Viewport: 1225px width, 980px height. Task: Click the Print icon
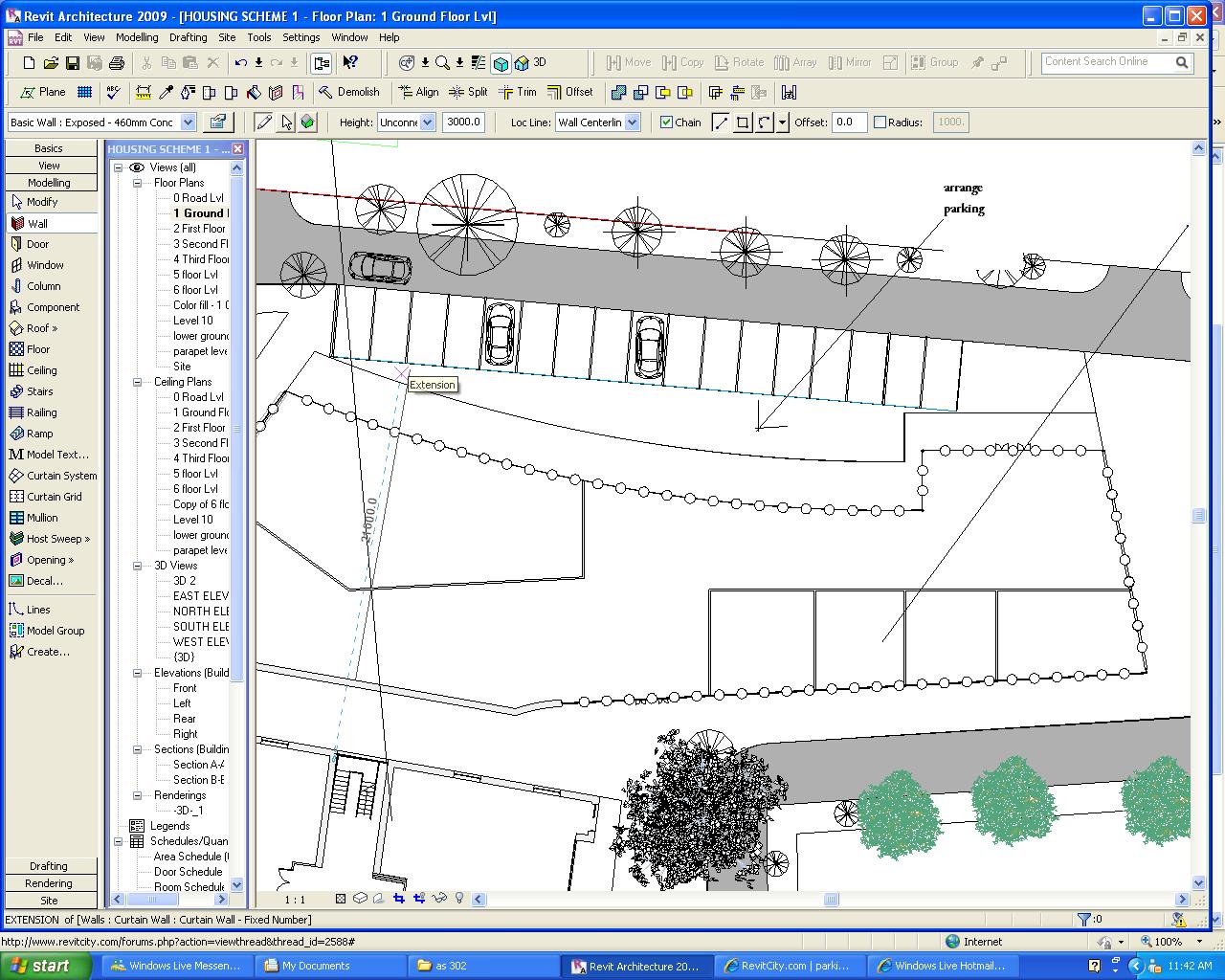[x=117, y=63]
